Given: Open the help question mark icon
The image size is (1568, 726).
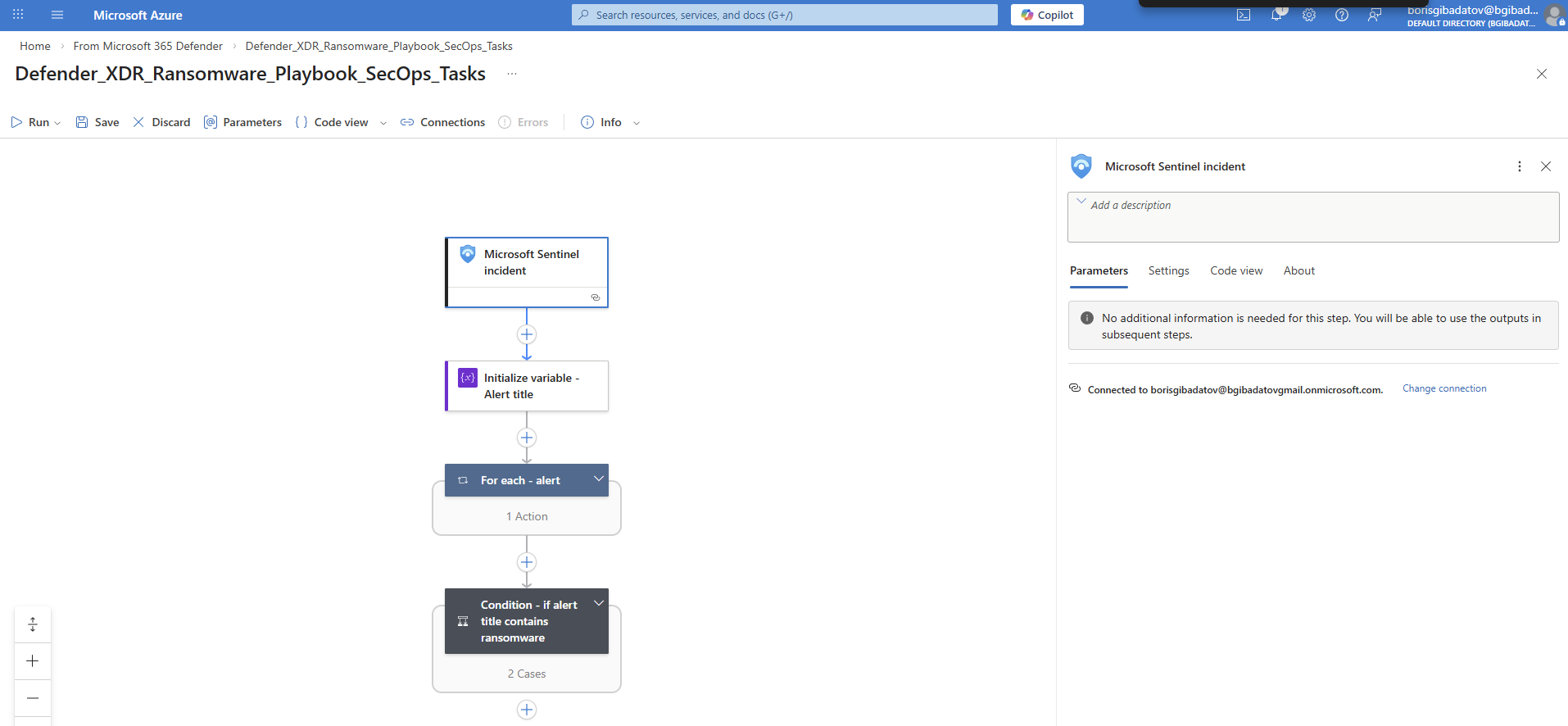Looking at the screenshot, I should click(1342, 15).
